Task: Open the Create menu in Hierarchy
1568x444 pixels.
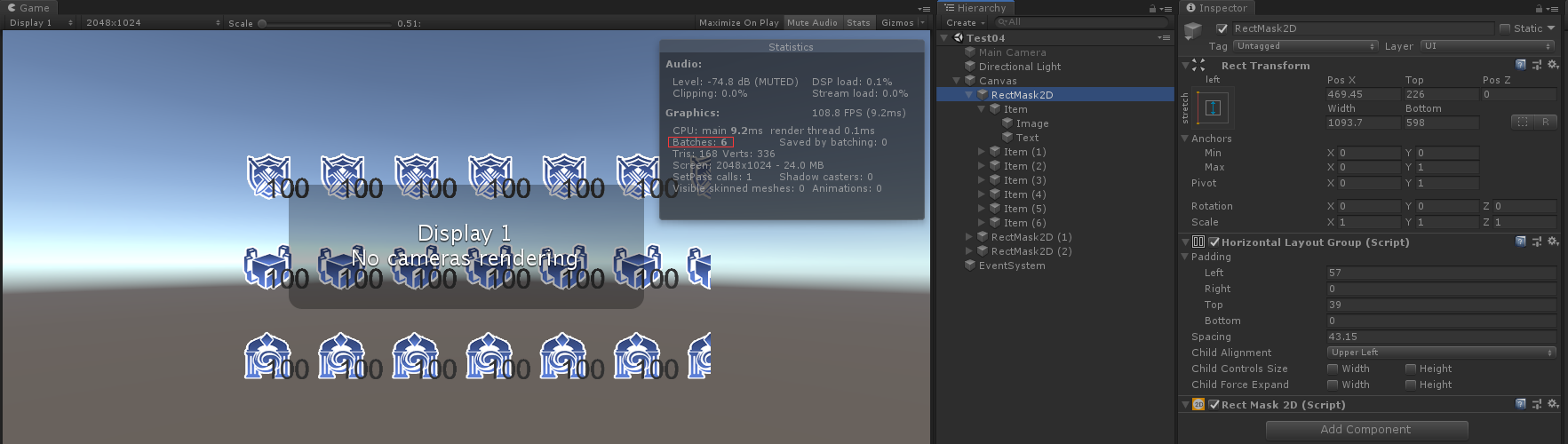Action: click(964, 22)
